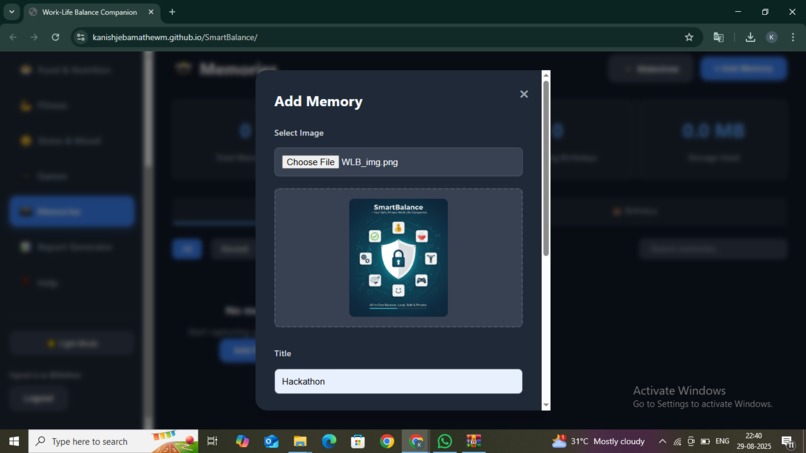Open Microsoft Edge from the taskbar
The height and width of the screenshot is (453, 806).
(329, 441)
